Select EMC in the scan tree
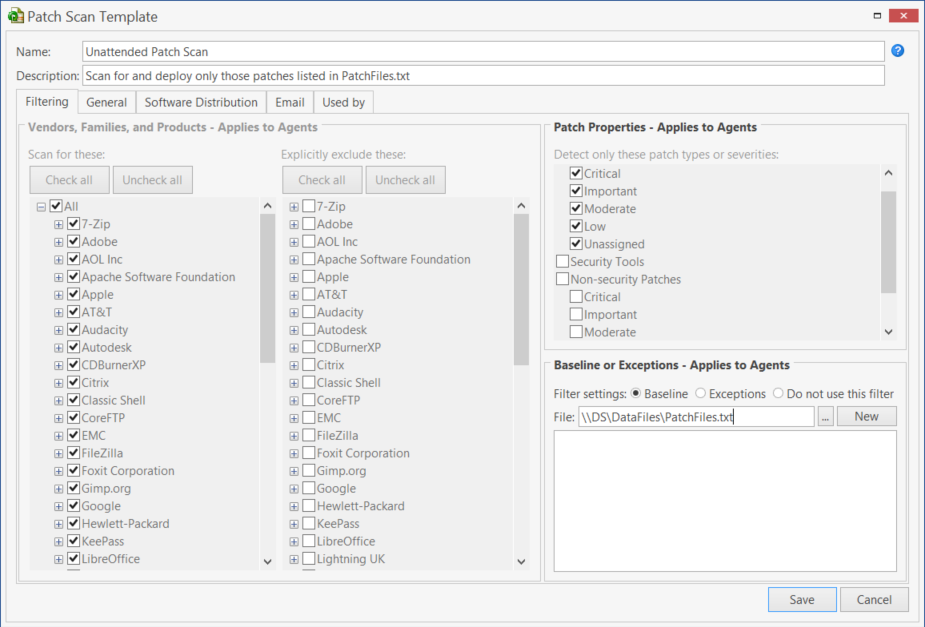Image resolution: width=925 pixels, height=627 pixels. coord(93,435)
